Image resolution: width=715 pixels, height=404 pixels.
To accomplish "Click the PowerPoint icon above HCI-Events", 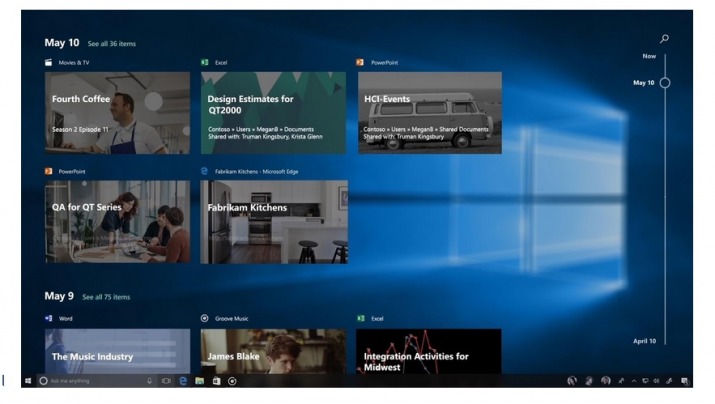I will (x=360, y=62).
